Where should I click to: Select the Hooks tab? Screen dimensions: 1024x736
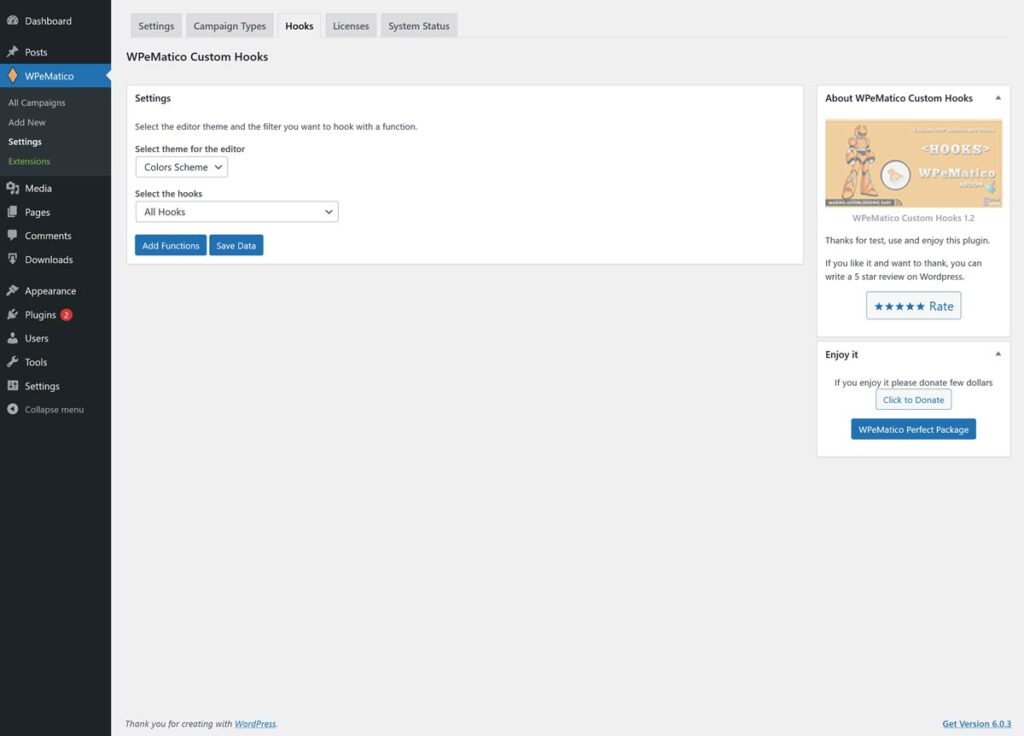pyautogui.click(x=299, y=26)
